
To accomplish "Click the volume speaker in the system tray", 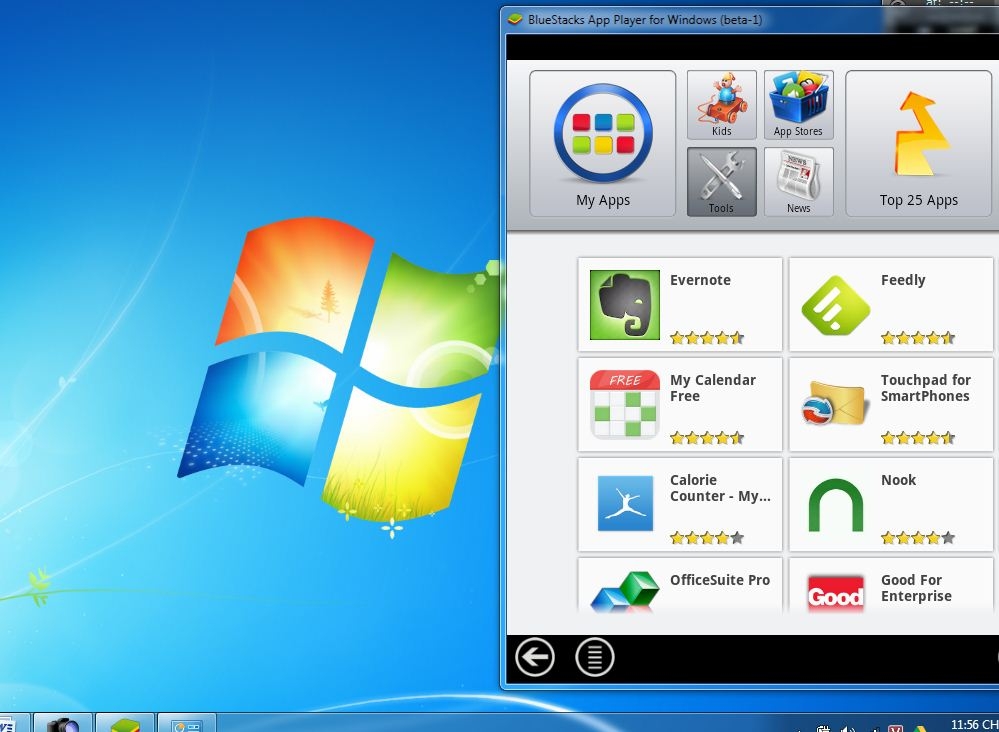I will pyautogui.click(x=847, y=729).
